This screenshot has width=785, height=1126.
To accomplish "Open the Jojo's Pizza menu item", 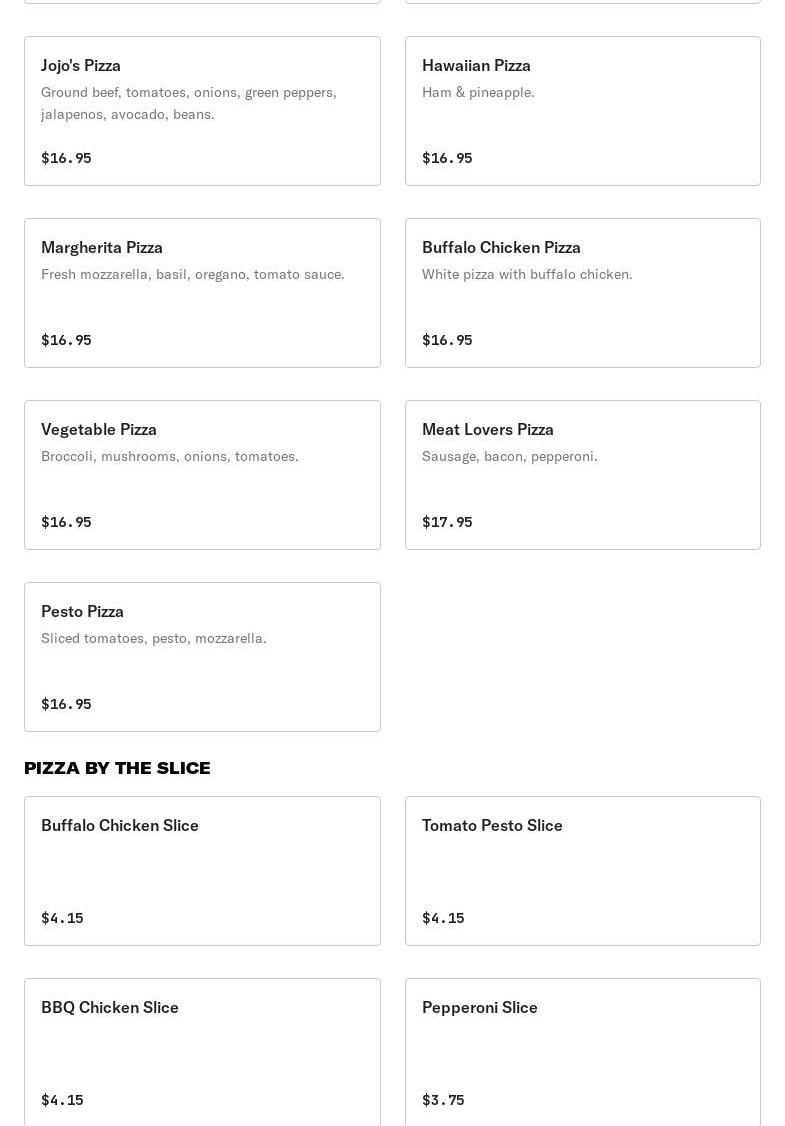I will [202, 111].
